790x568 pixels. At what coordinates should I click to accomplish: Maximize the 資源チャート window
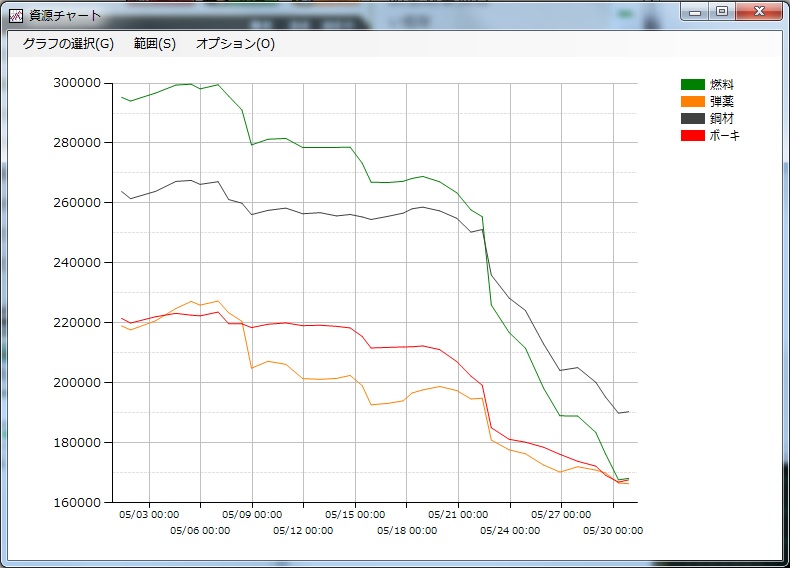pyautogui.click(x=722, y=12)
